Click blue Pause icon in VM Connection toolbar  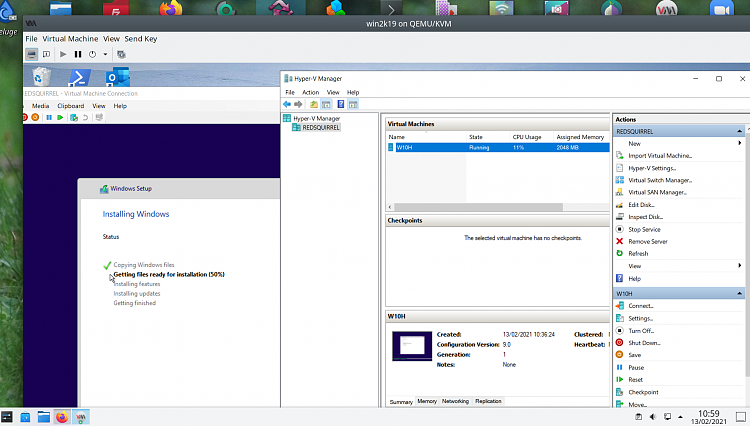[x=49, y=118]
